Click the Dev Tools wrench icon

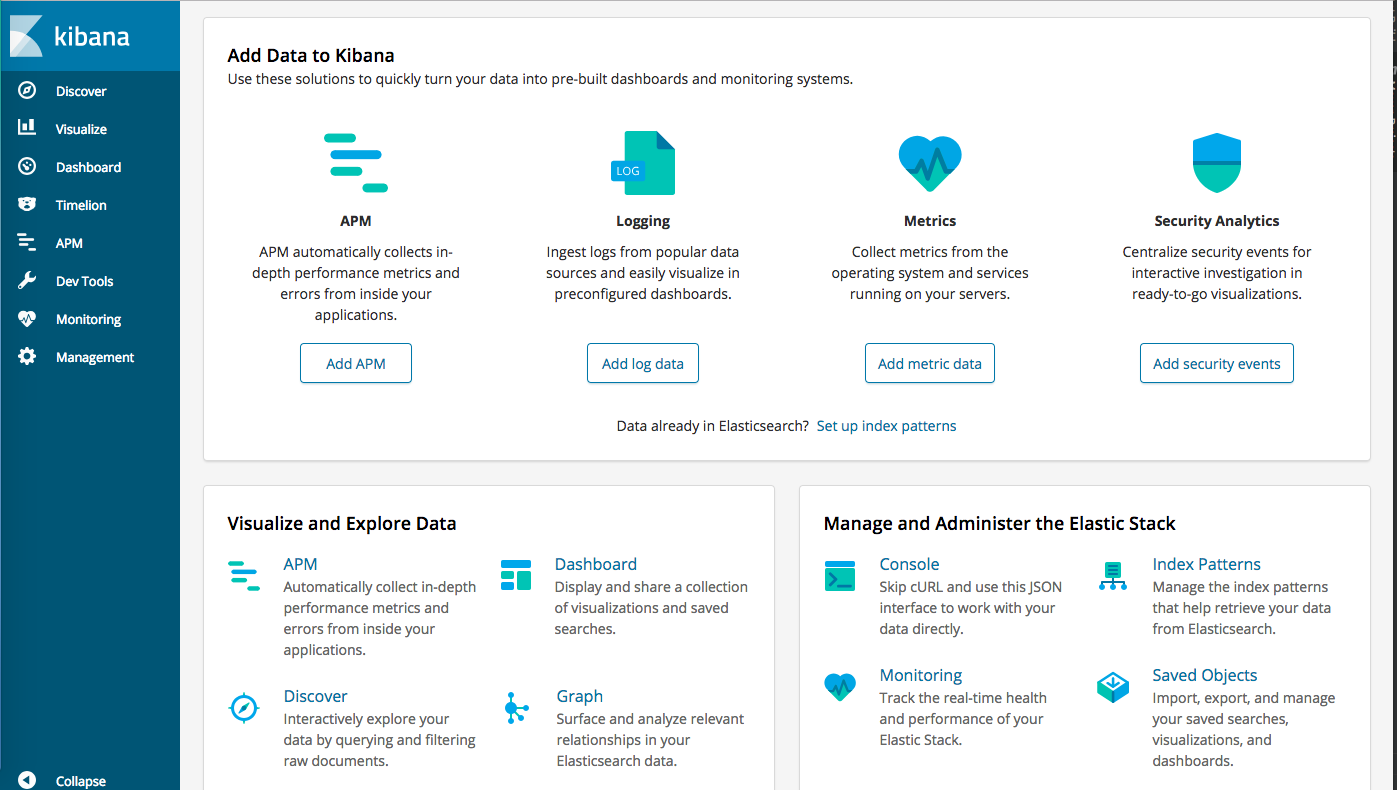(27, 281)
